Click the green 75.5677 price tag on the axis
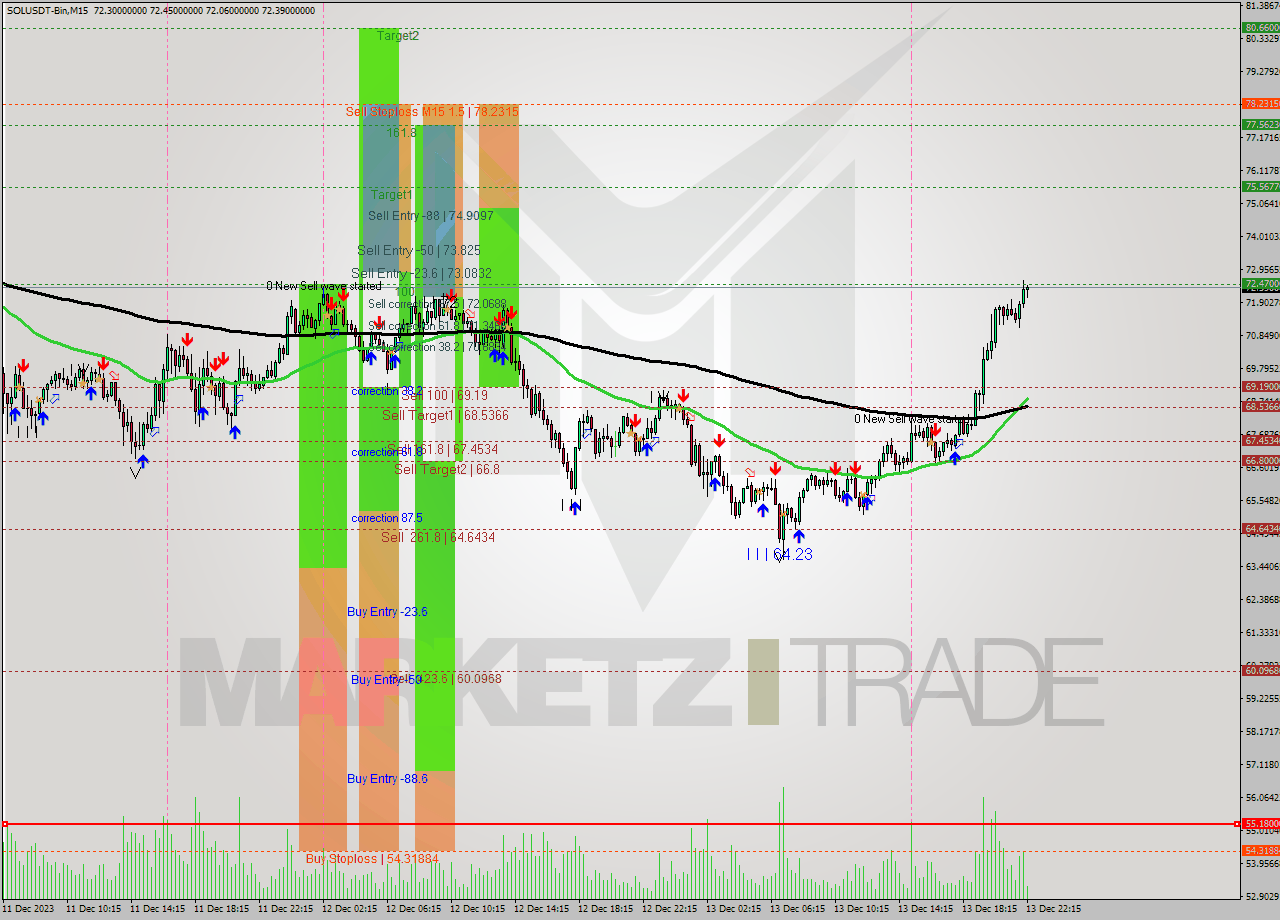This screenshot has width=1280, height=920. click(x=1261, y=186)
